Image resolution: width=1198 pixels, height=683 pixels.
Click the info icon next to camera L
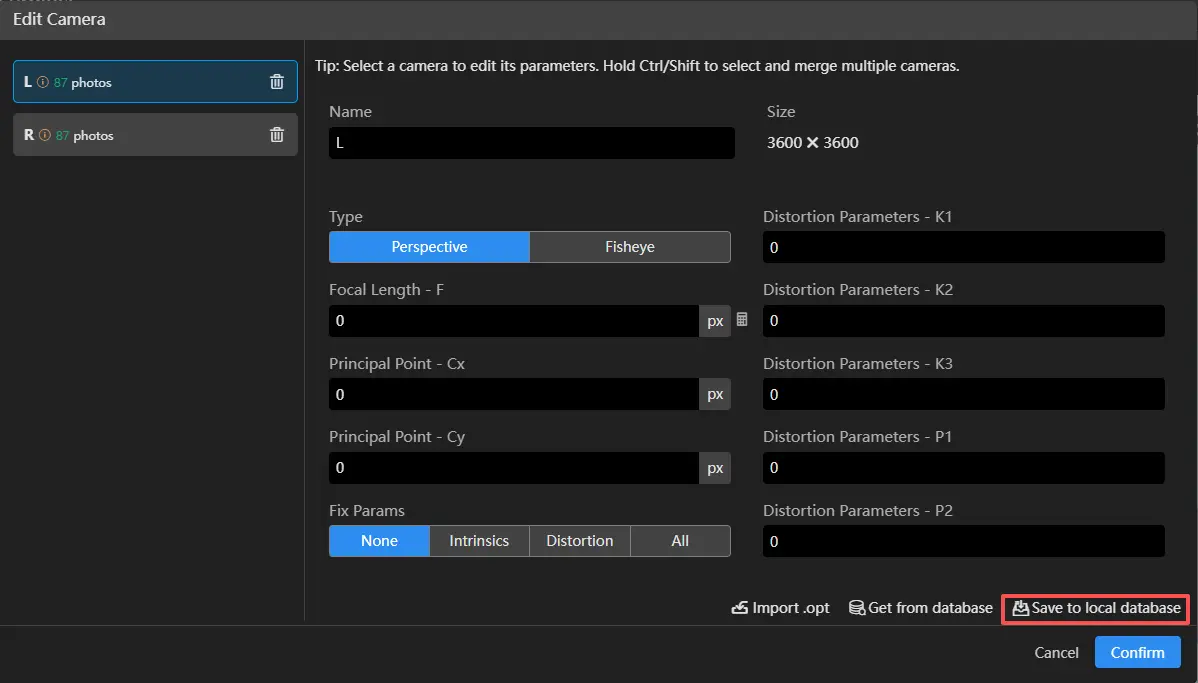click(x=43, y=82)
